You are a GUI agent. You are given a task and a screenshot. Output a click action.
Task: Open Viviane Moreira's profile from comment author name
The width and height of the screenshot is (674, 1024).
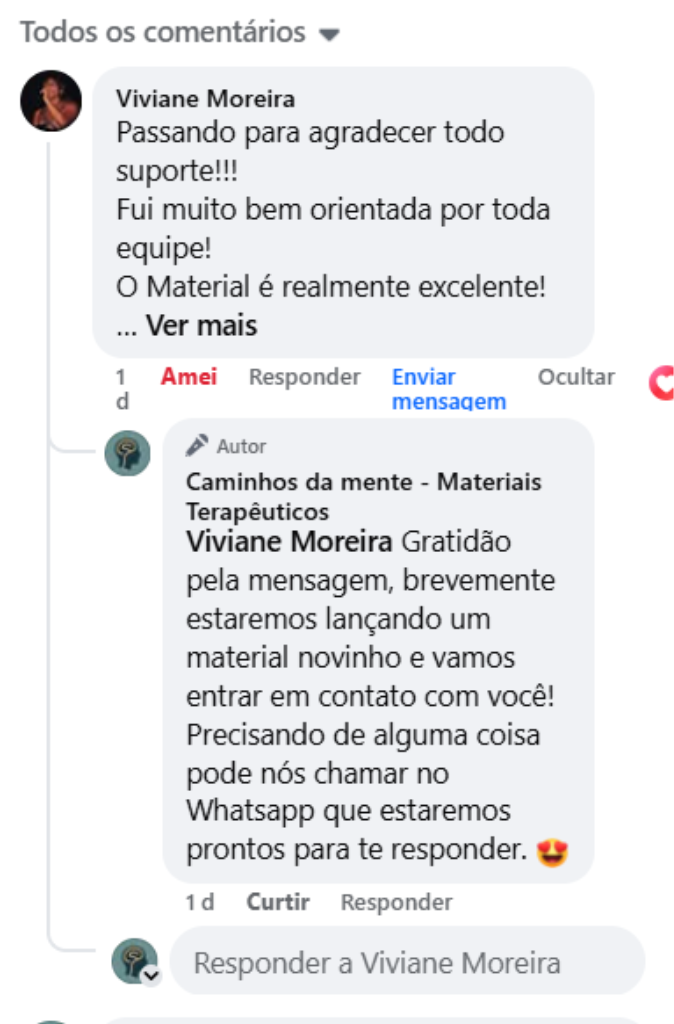pyautogui.click(x=205, y=98)
